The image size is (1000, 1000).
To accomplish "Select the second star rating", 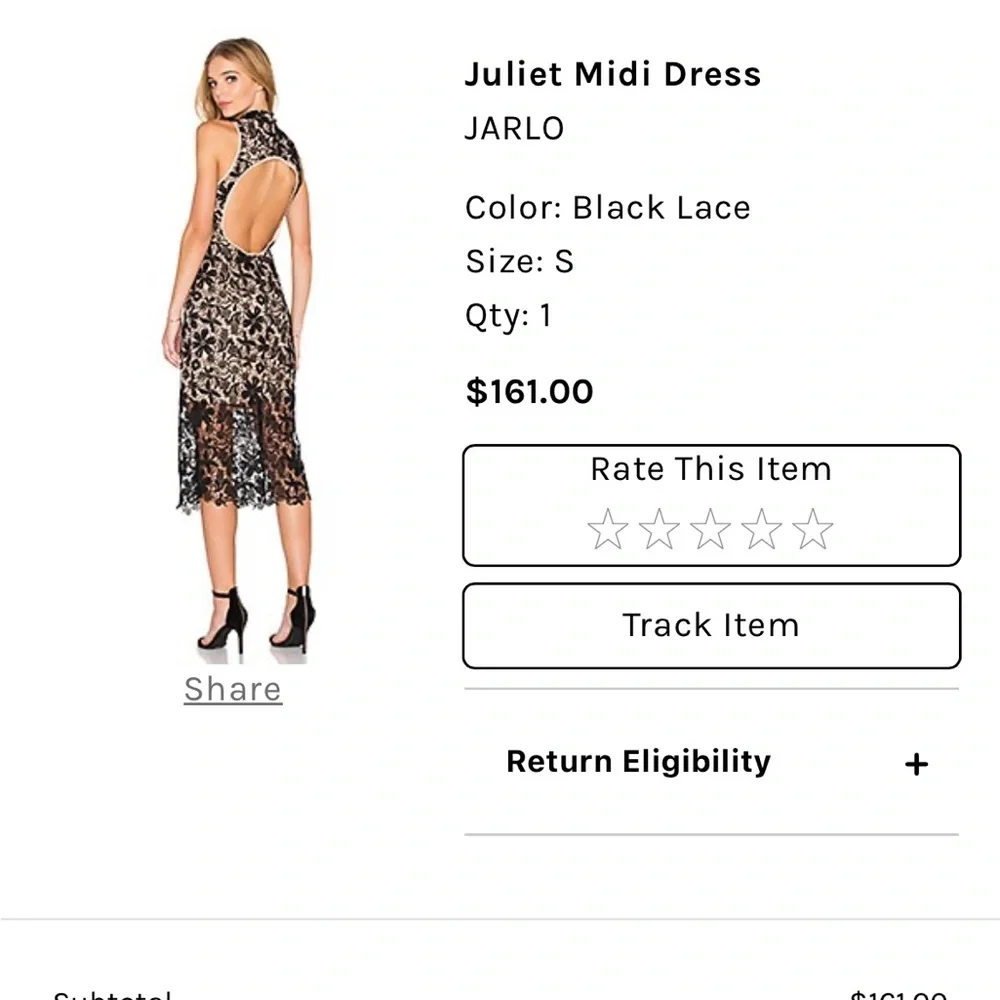I will point(659,529).
